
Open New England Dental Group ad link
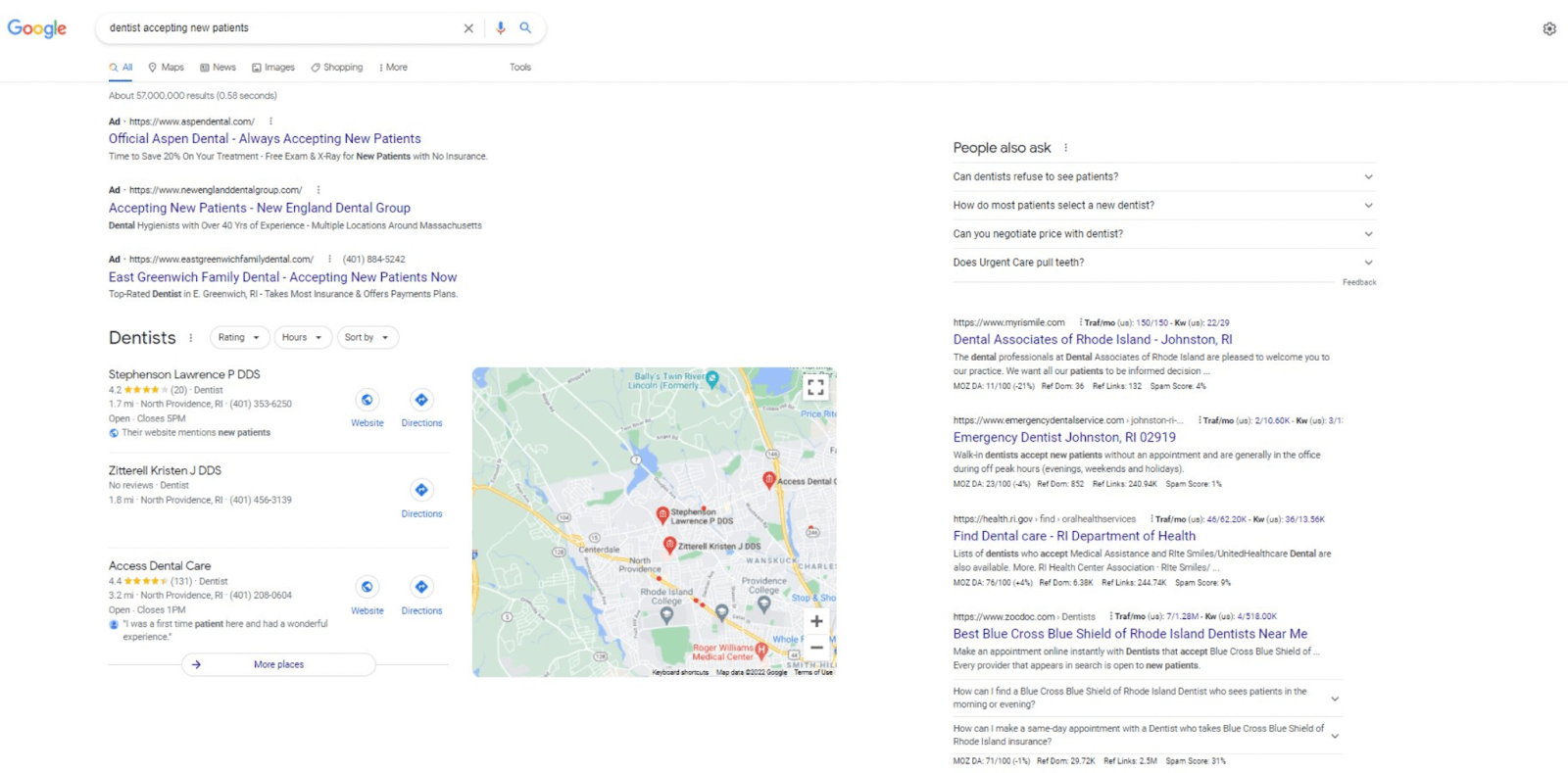coord(260,208)
